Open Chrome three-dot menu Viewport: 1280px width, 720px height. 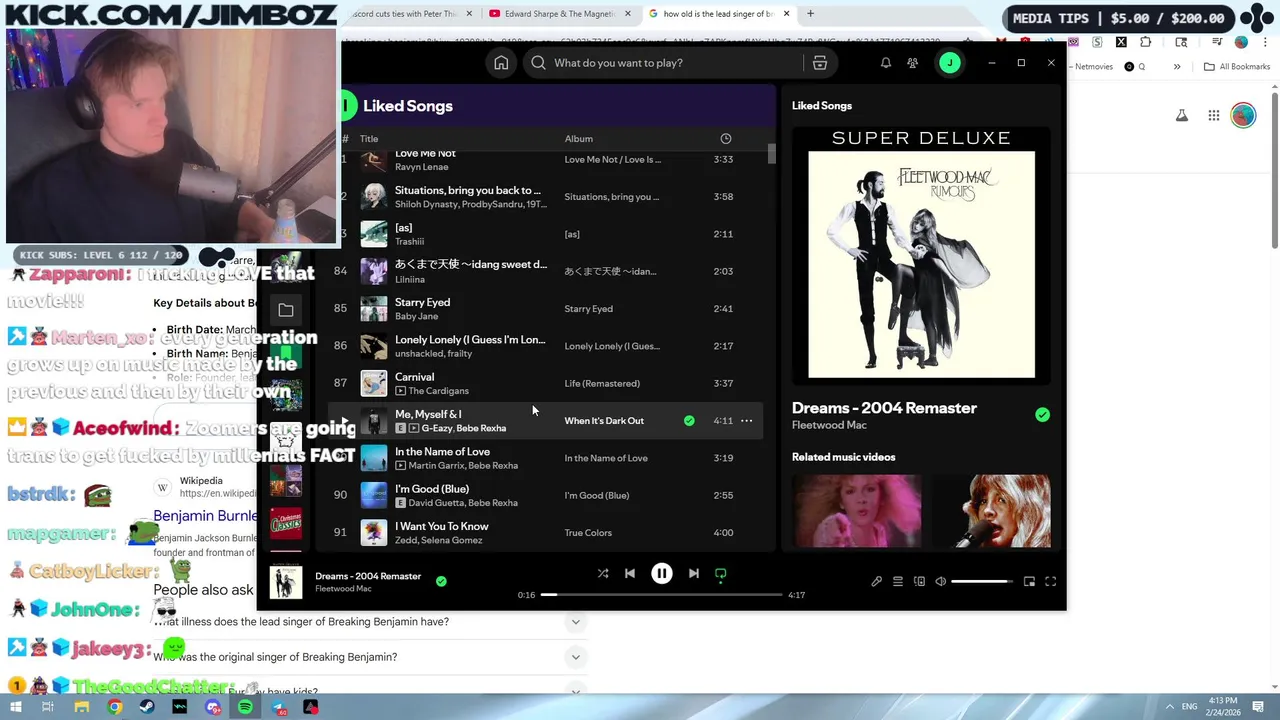tap(1264, 42)
